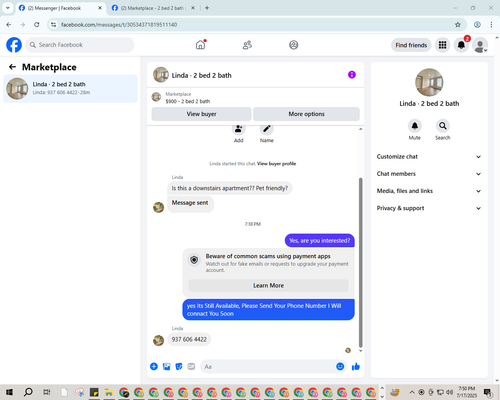Open View buyer profile link
Viewport: 500px width, 400px height.
276,164
